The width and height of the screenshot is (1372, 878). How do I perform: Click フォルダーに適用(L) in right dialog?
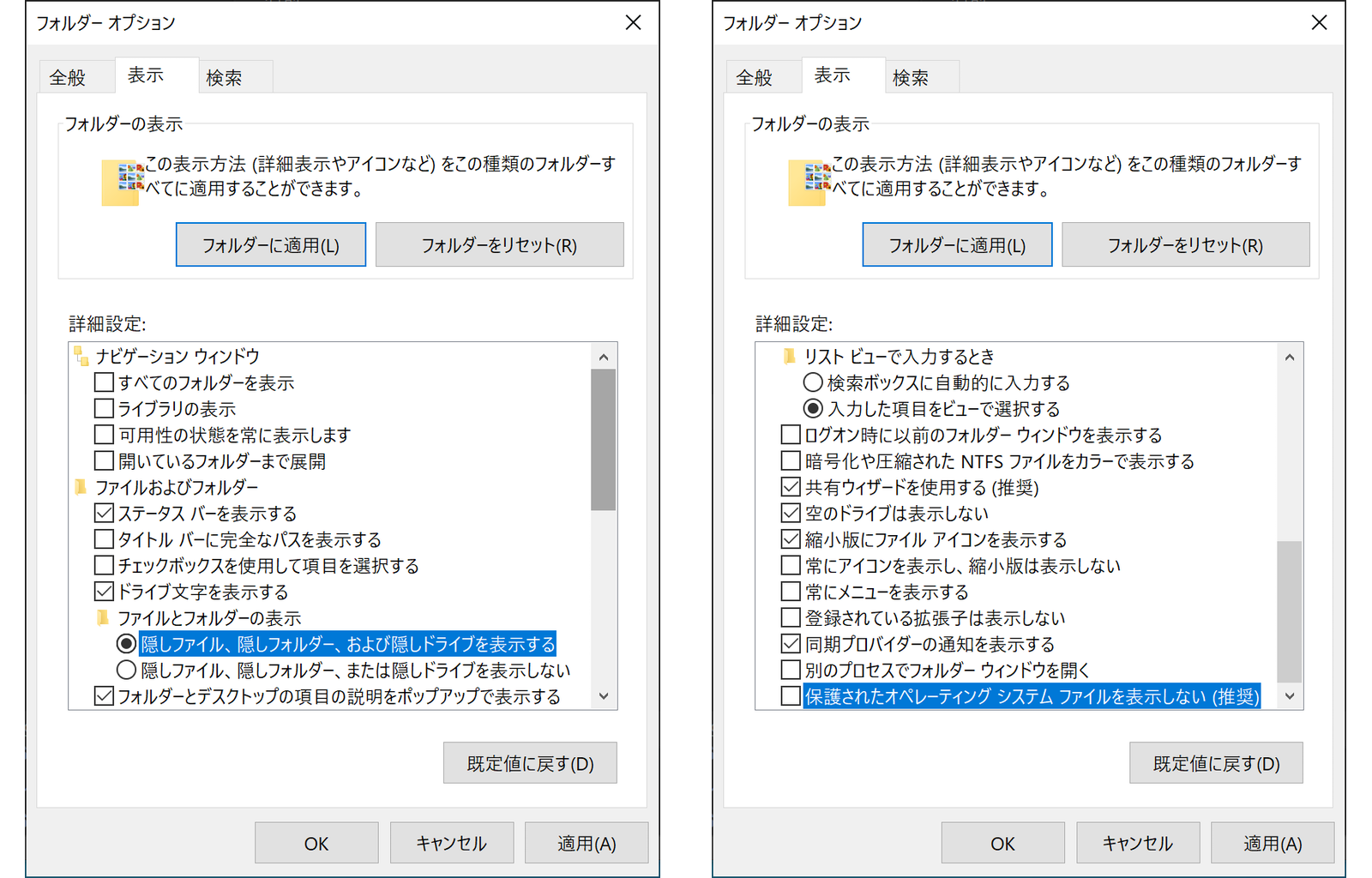coord(957,244)
